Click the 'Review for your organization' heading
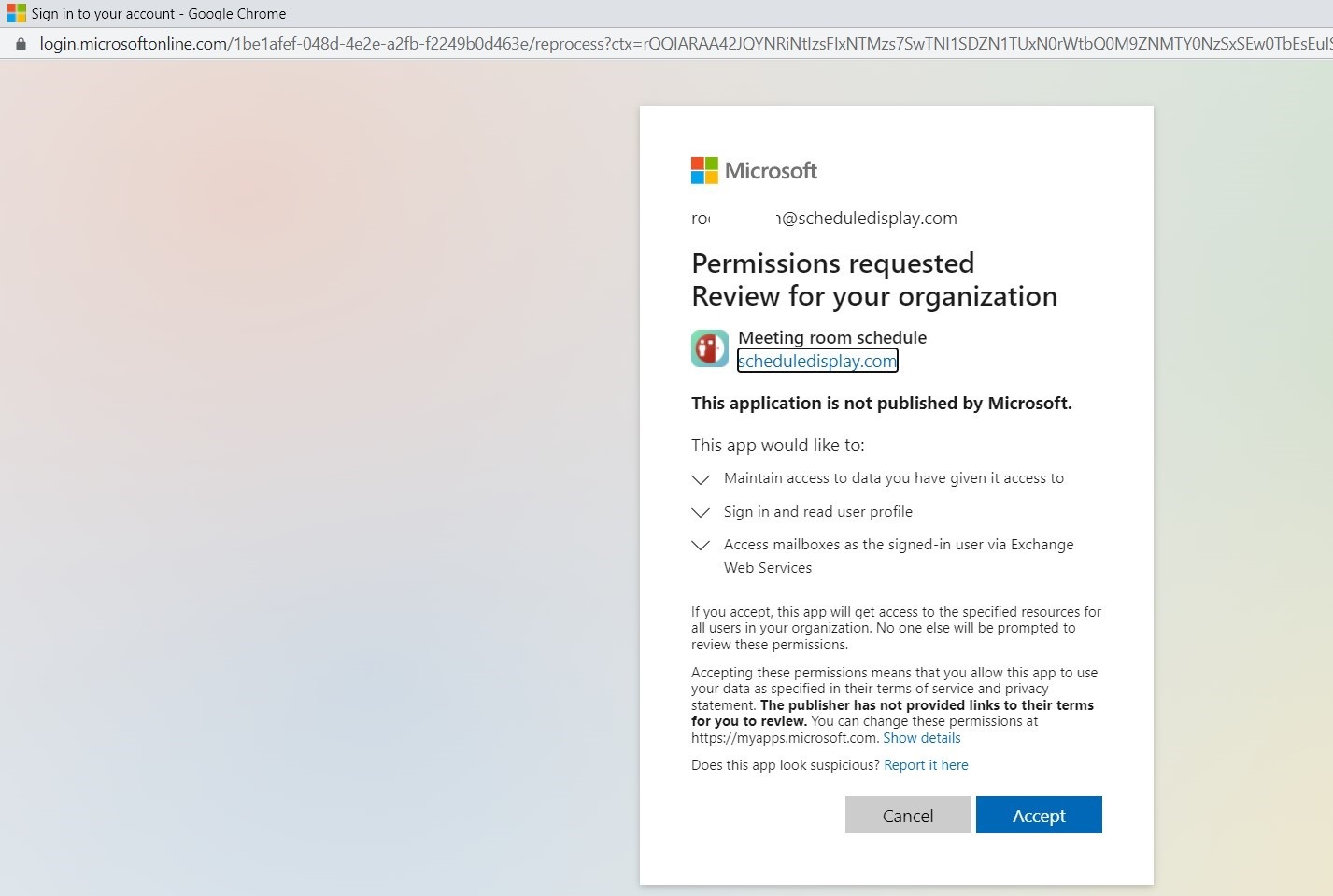Viewport: 1333px width, 896px height. tap(874, 296)
